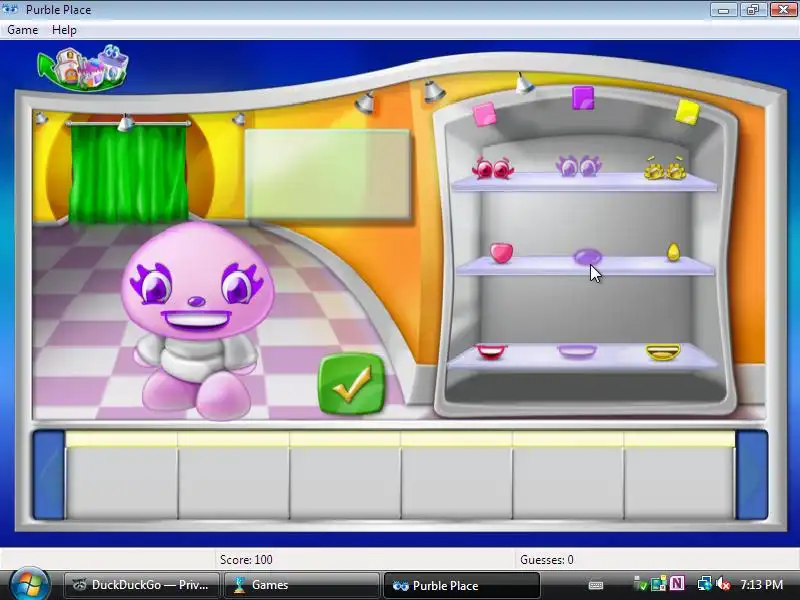The width and height of the screenshot is (800, 600).
Task: Pick the pink nose on the shelf
Action: (x=502, y=253)
